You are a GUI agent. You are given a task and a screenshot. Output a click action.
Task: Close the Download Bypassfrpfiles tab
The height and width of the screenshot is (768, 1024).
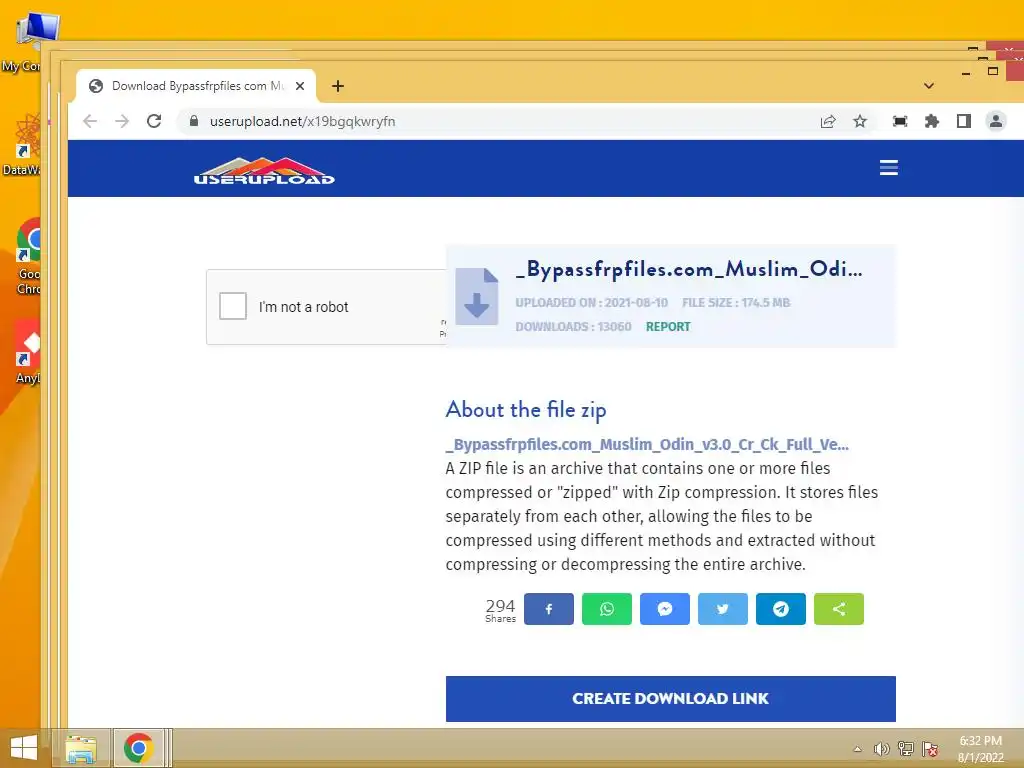(x=300, y=86)
